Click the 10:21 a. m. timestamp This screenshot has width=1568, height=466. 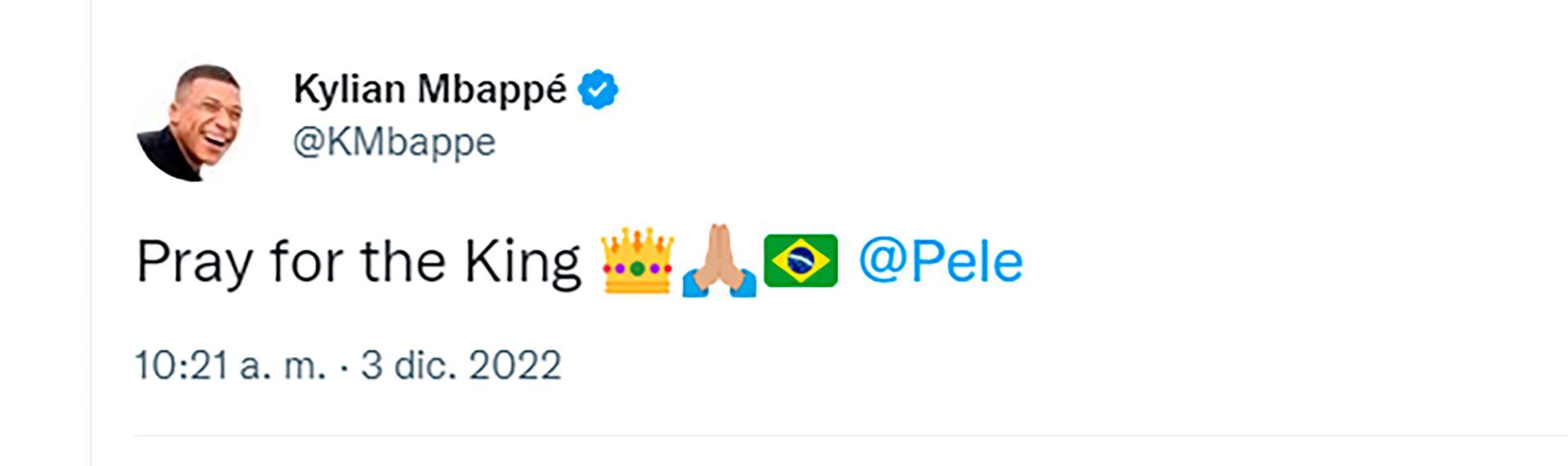[229, 365]
